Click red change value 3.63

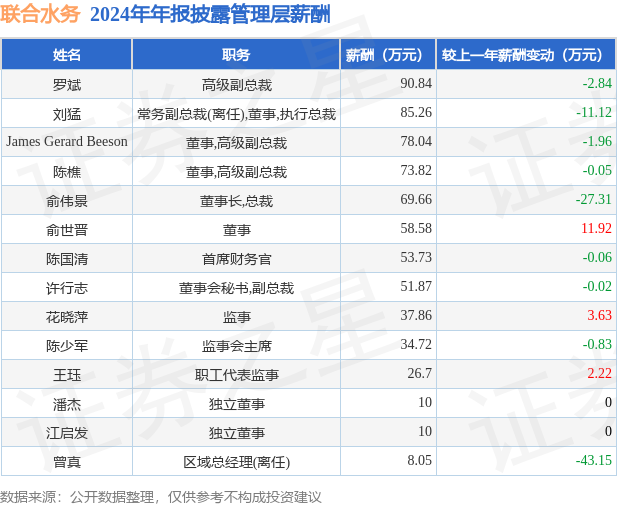tap(600, 315)
